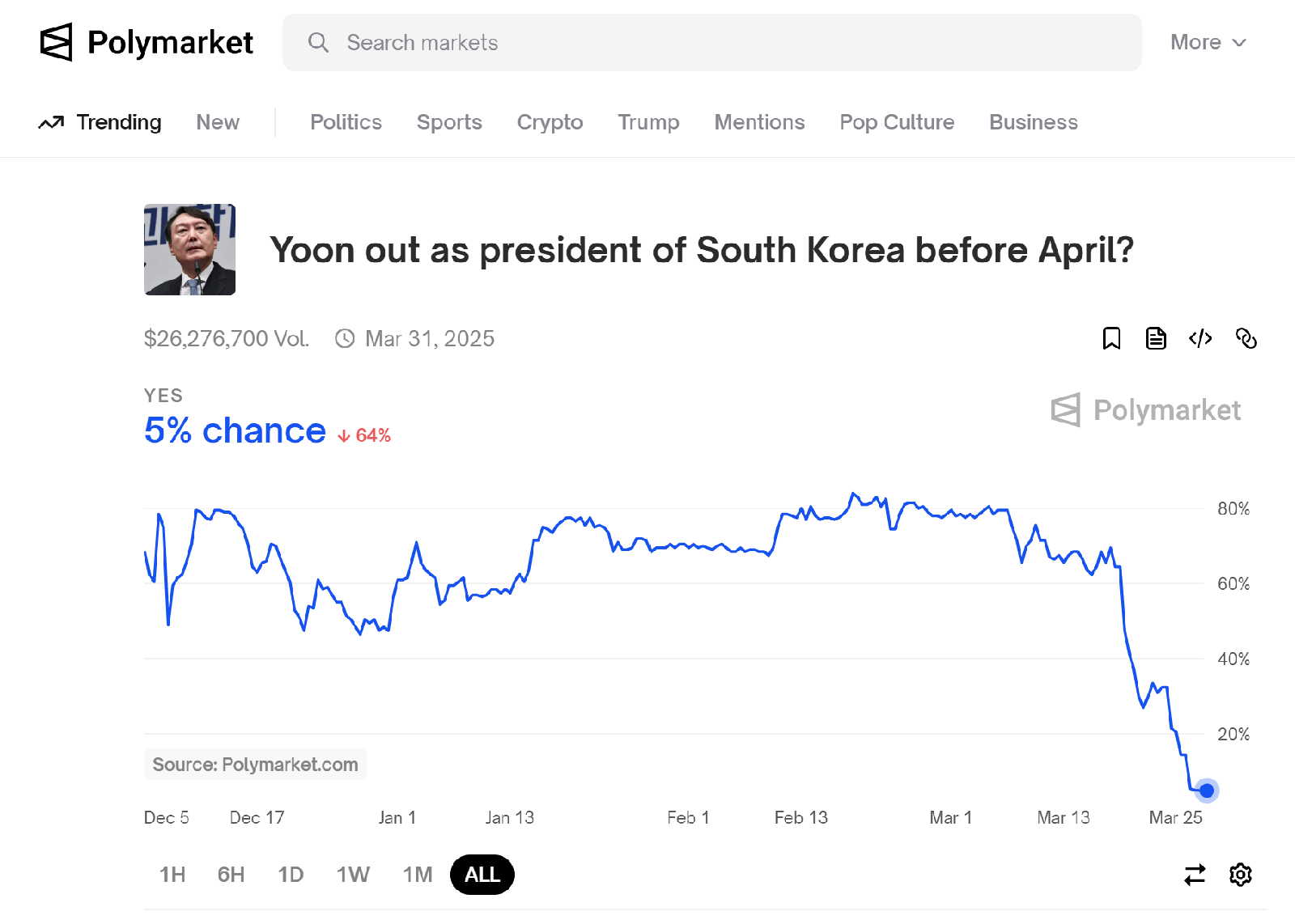Select the 6H time range

[231, 875]
